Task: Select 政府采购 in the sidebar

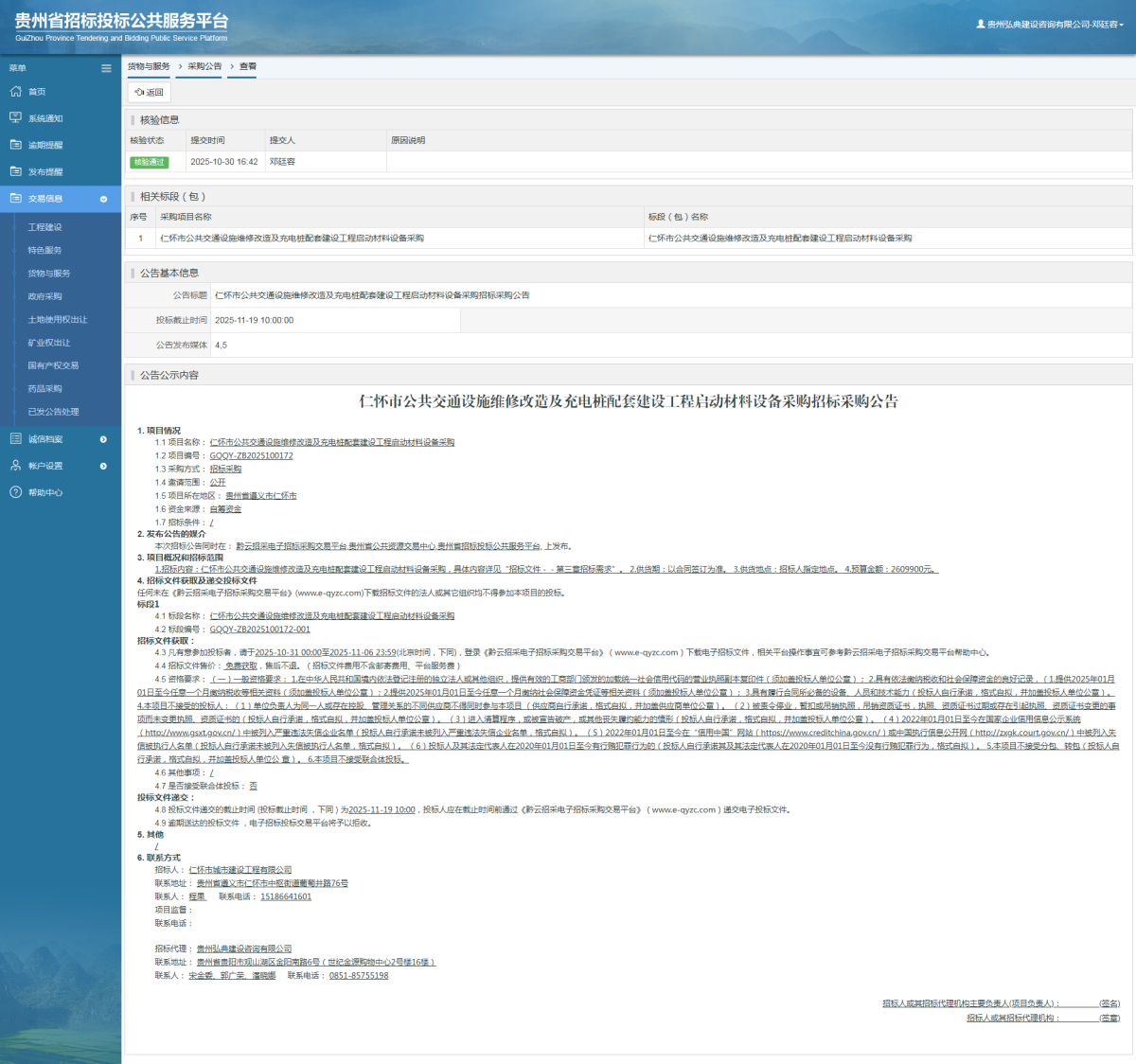Action: click(x=44, y=296)
